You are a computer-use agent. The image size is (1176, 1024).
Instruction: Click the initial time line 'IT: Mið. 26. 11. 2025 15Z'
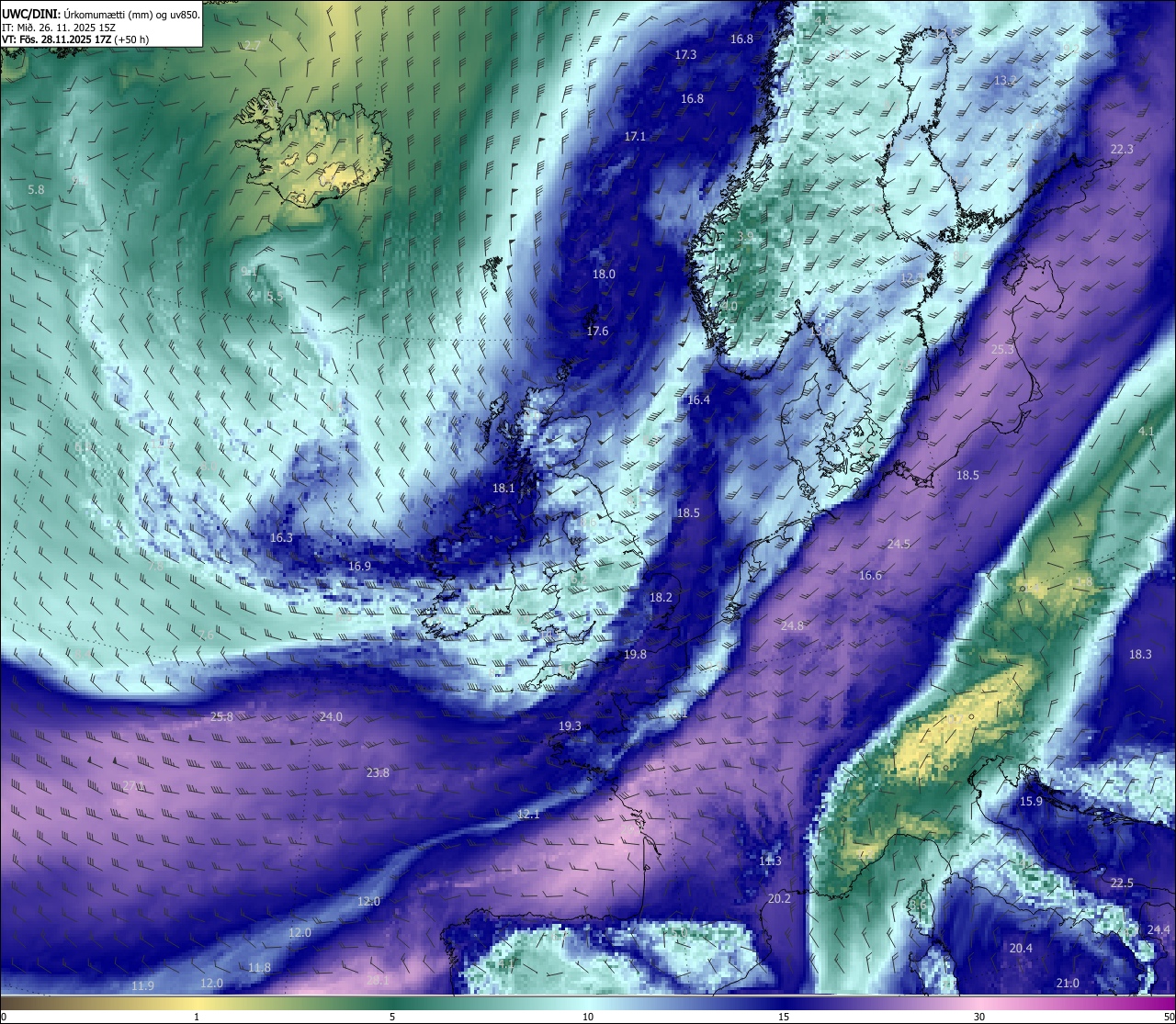[58, 28]
